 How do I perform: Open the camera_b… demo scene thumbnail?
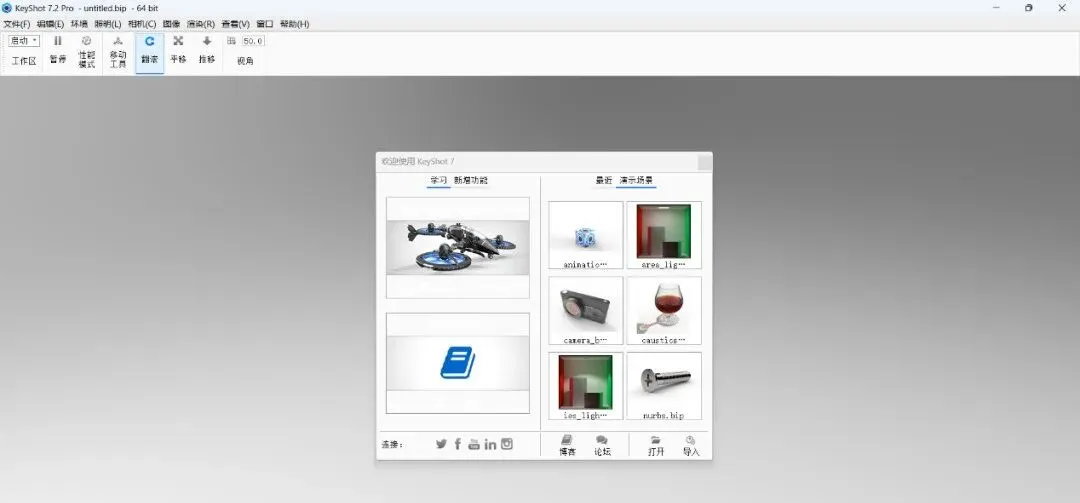pos(586,311)
